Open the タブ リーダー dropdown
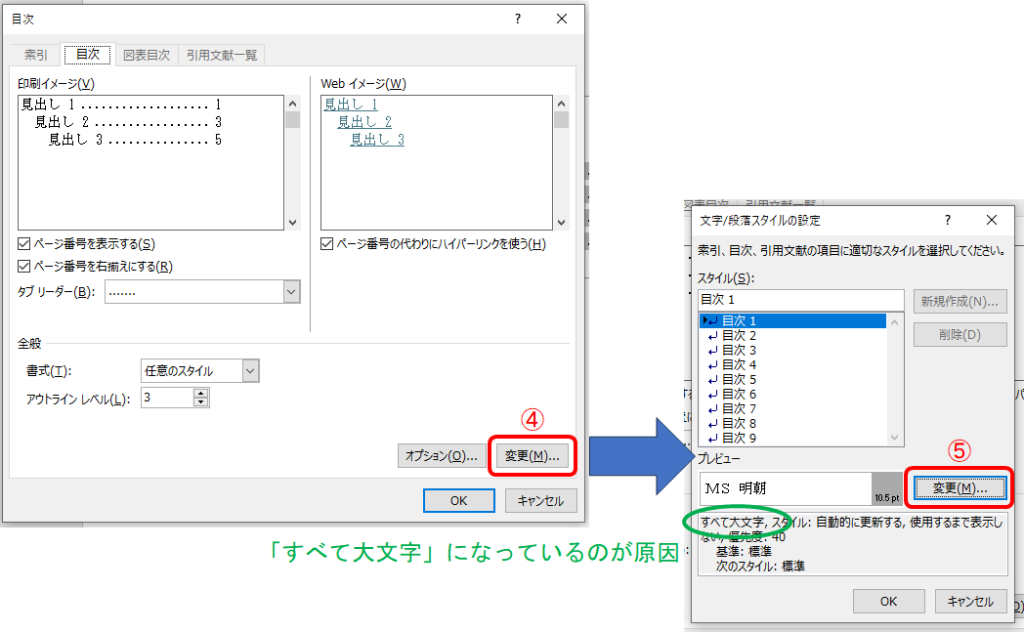 (291, 292)
